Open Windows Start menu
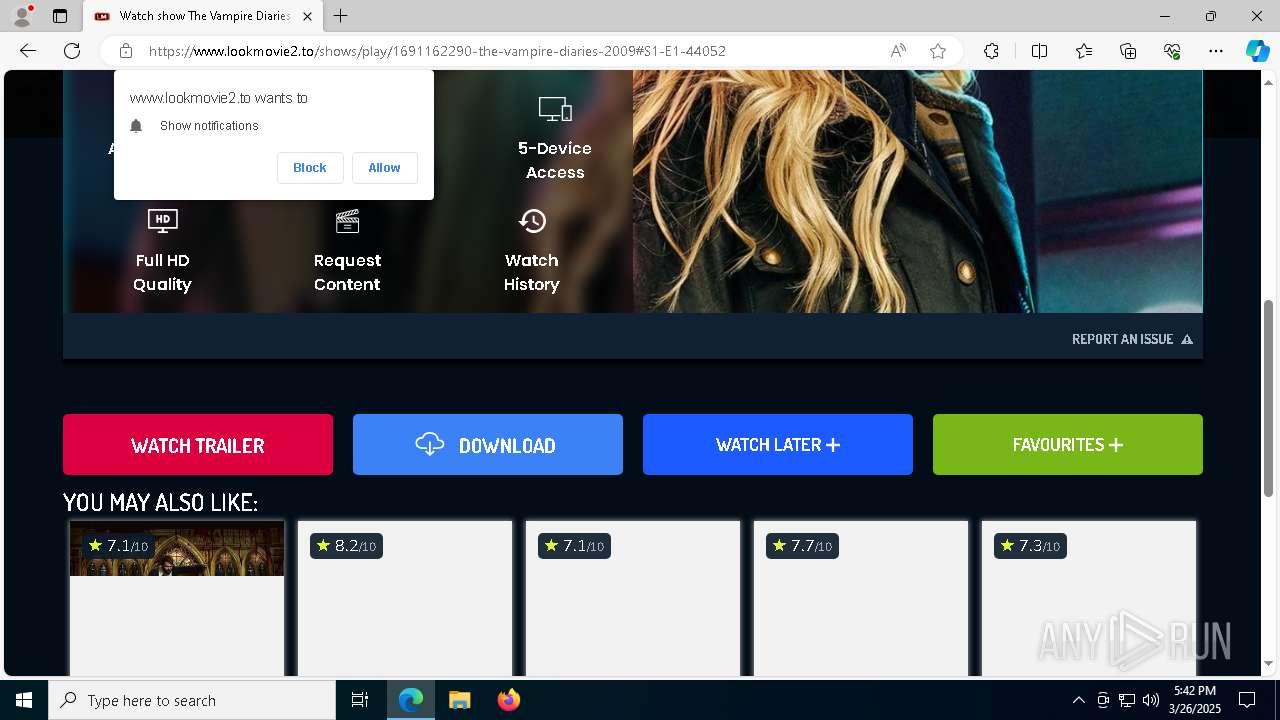The width and height of the screenshot is (1280, 720). click(24, 700)
